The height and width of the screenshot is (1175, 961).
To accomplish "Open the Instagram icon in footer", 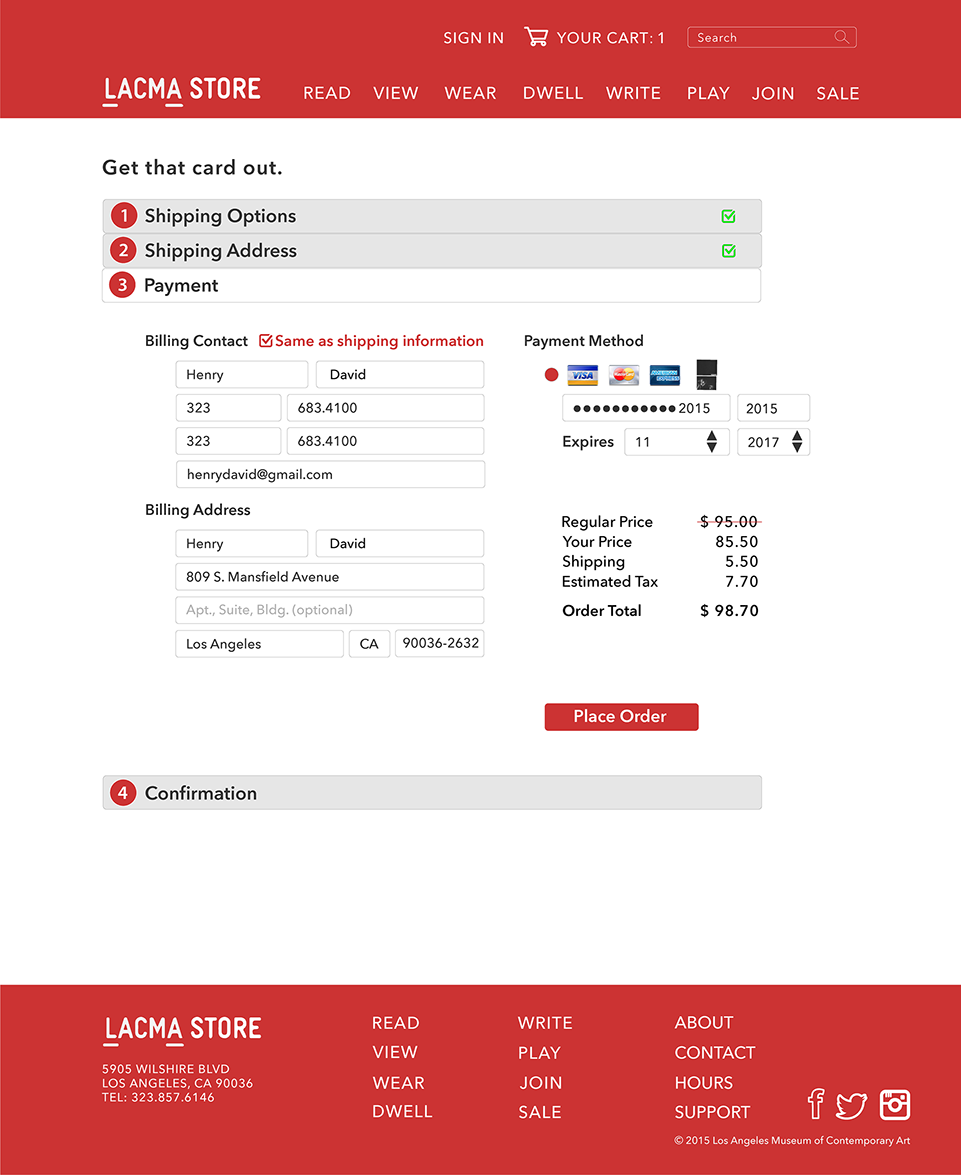I will coord(895,1104).
